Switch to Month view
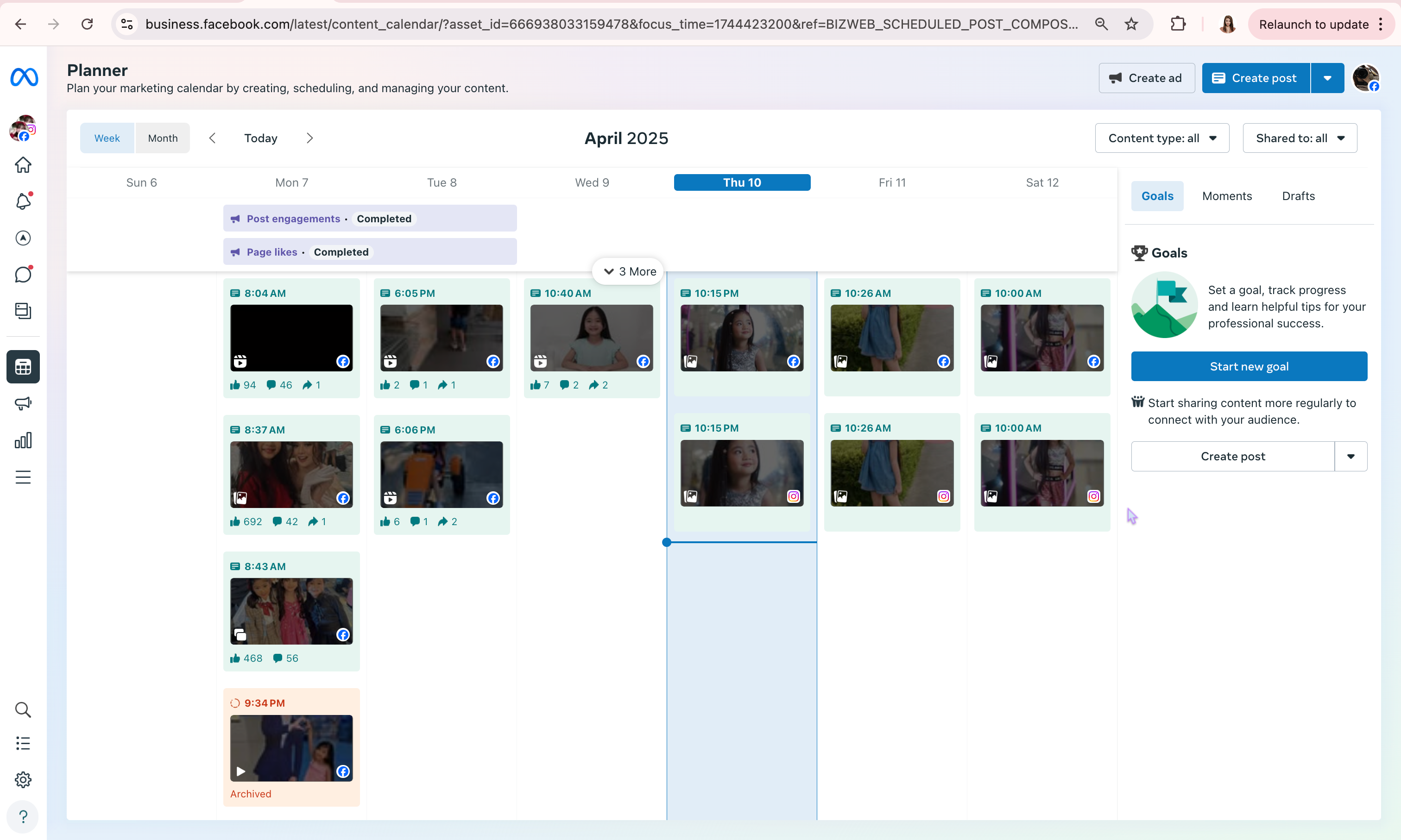 (x=163, y=138)
